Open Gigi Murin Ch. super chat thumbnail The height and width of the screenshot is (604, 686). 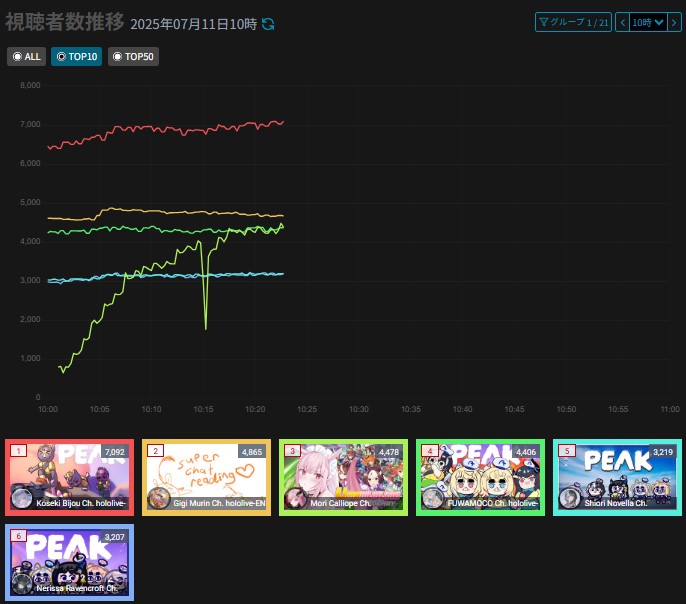206,478
